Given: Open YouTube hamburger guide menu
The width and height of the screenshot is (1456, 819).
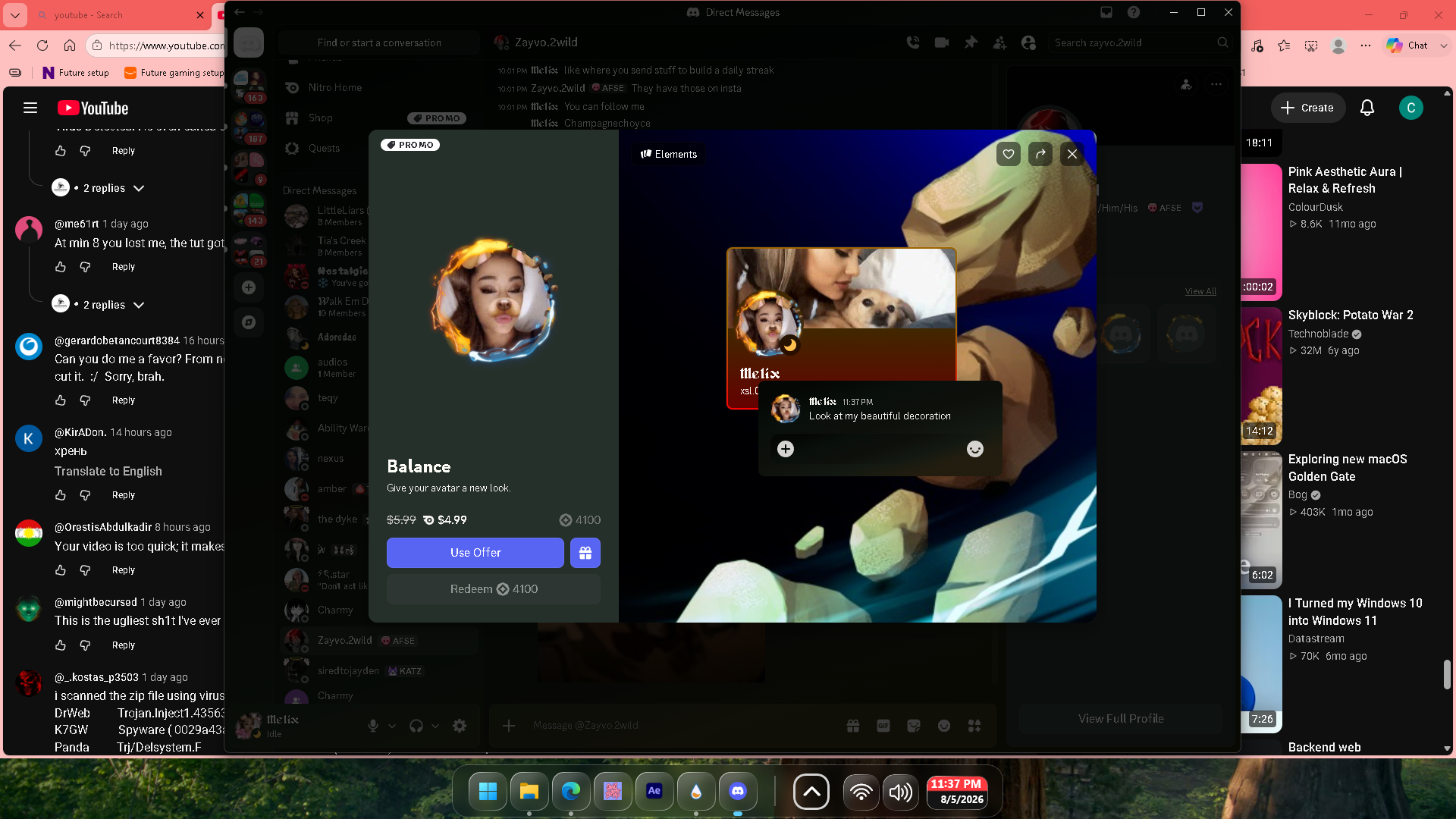Looking at the screenshot, I should click(30, 108).
